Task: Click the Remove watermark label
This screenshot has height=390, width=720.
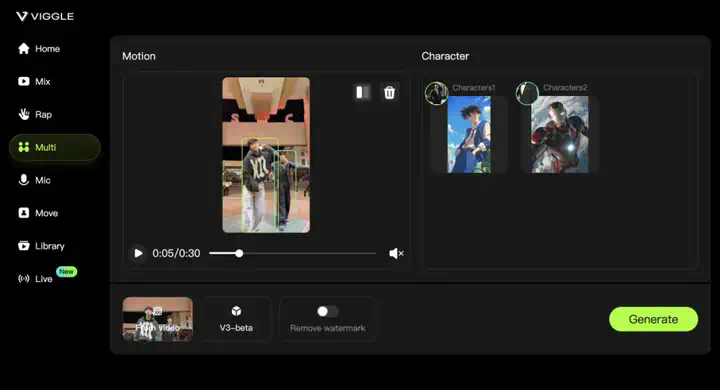Action: click(x=327, y=328)
